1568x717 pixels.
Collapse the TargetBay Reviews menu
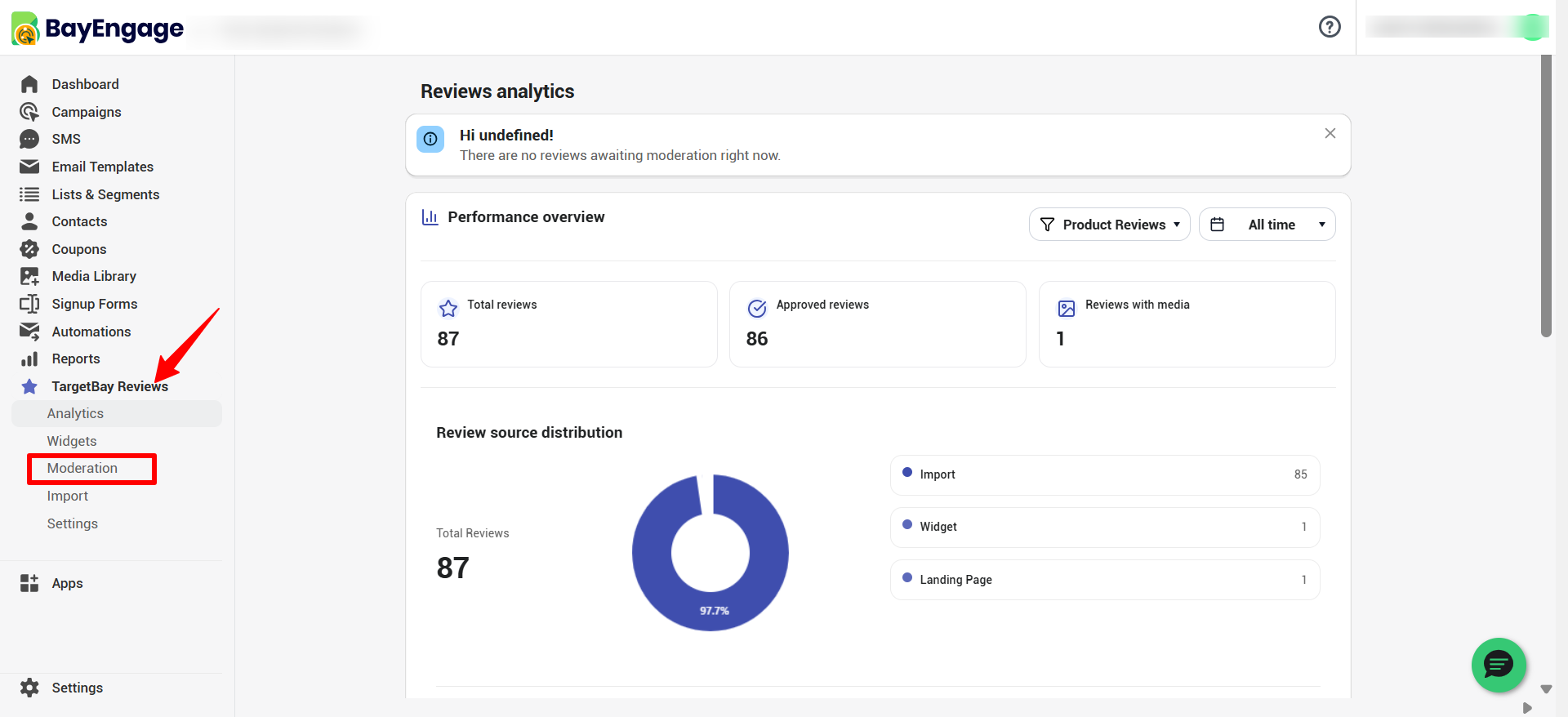coord(110,386)
